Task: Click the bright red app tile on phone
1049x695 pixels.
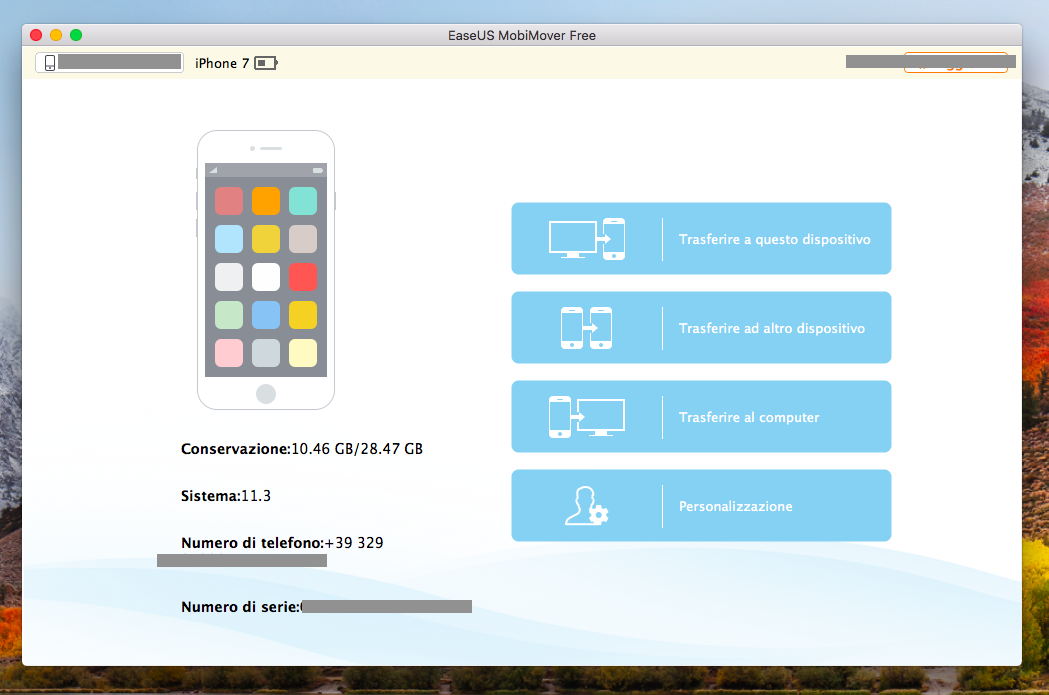Action: click(x=302, y=277)
